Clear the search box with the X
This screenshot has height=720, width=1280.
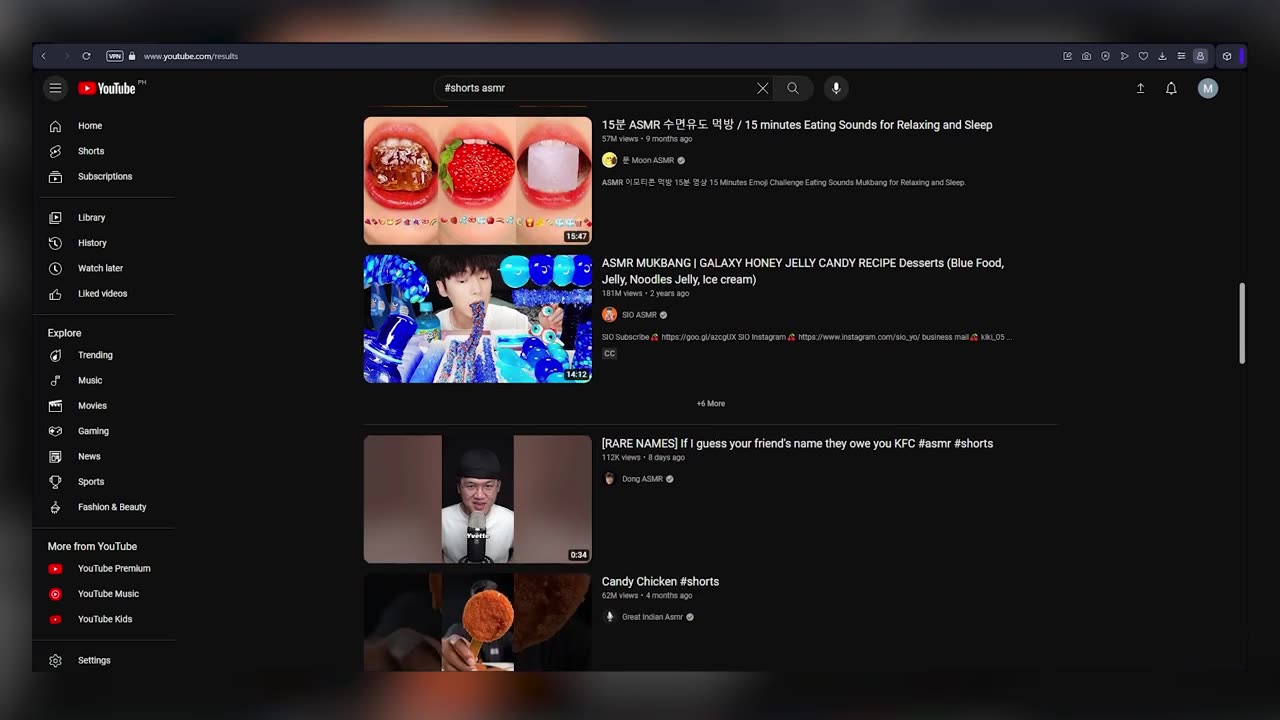tap(763, 88)
